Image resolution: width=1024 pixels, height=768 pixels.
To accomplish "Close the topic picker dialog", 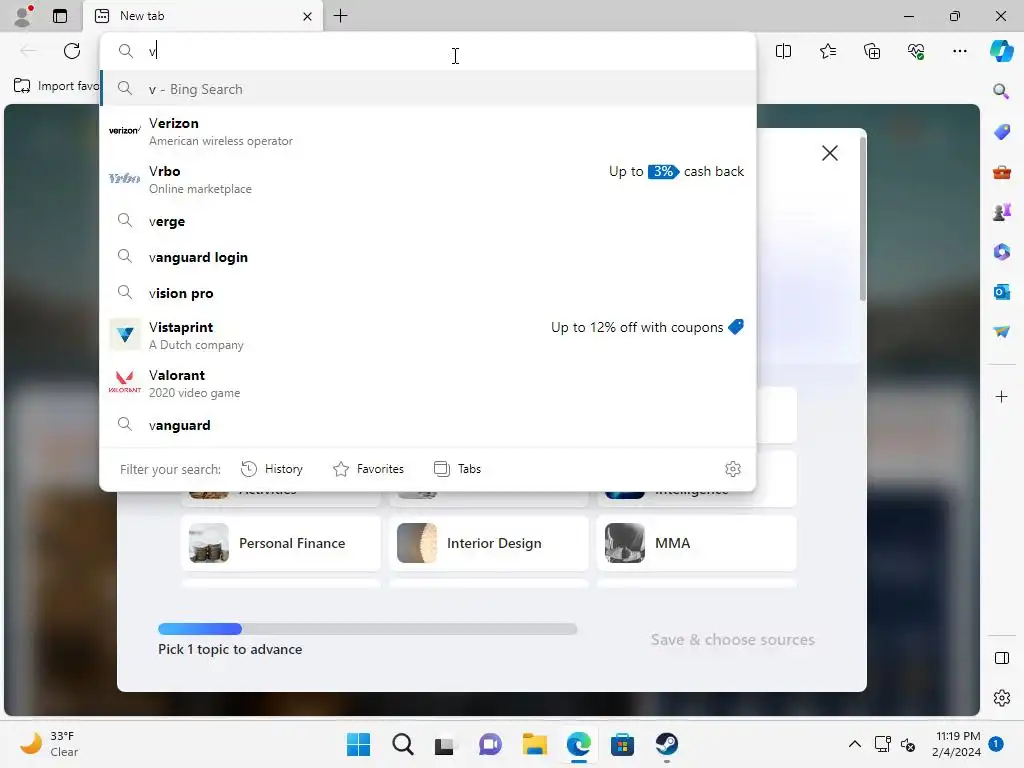I will (829, 153).
